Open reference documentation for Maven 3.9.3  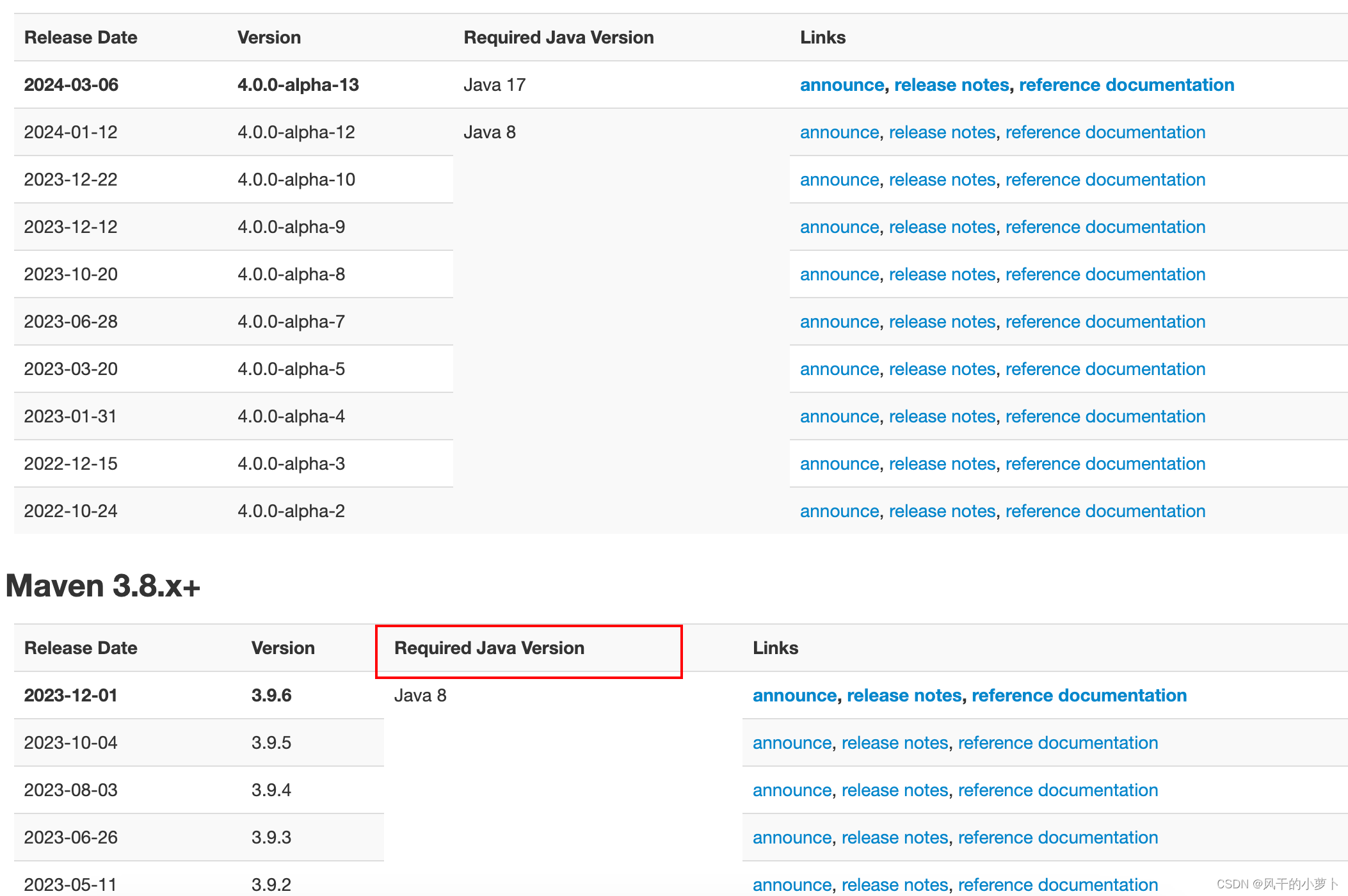(x=1058, y=837)
